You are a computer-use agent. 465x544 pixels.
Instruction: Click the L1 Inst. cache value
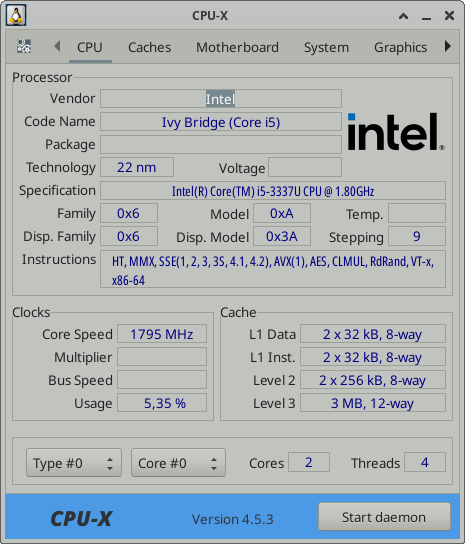tap(373, 357)
